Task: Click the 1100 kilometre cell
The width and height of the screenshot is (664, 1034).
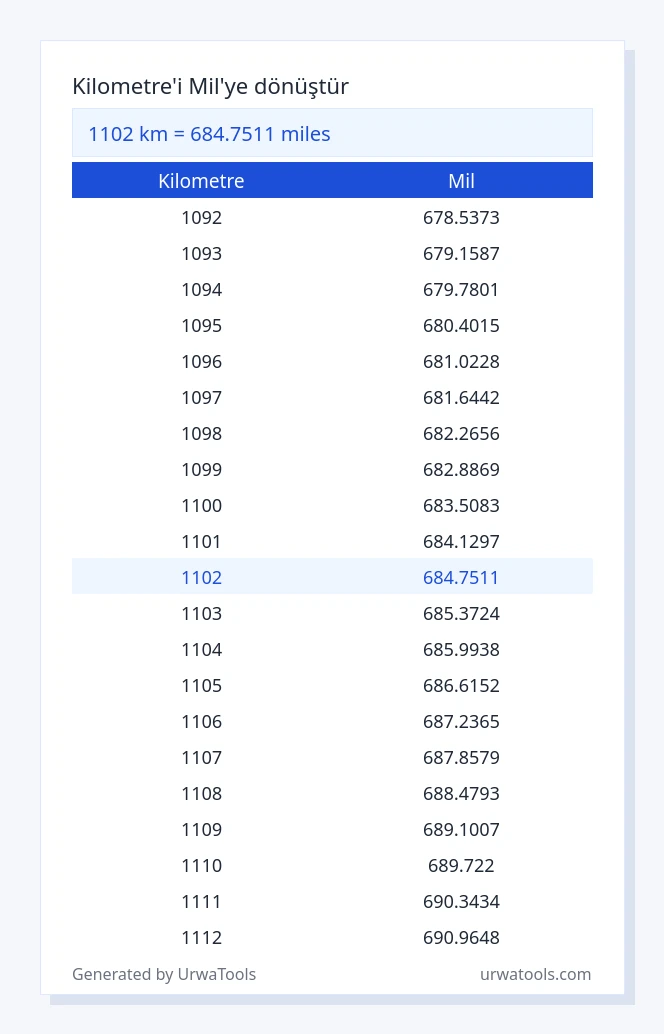Action: point(201,505)
